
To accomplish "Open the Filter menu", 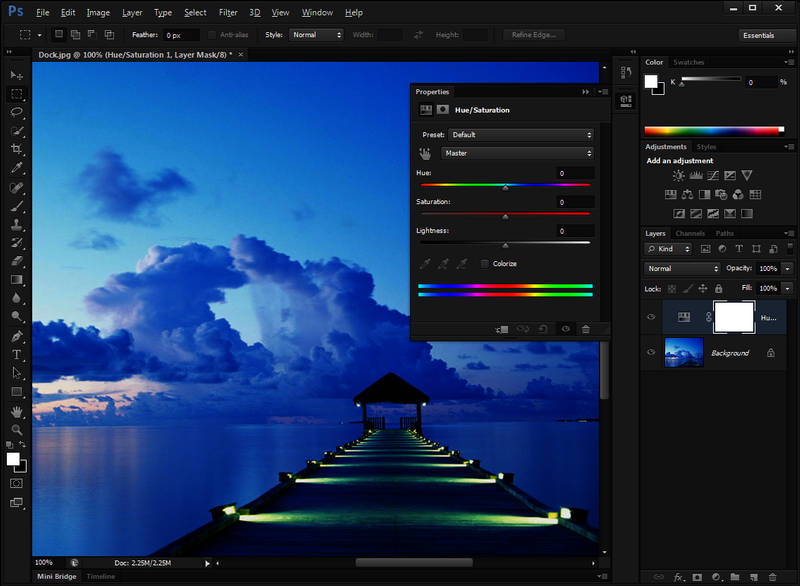I will pyautogui.click(x=228, y=13).
